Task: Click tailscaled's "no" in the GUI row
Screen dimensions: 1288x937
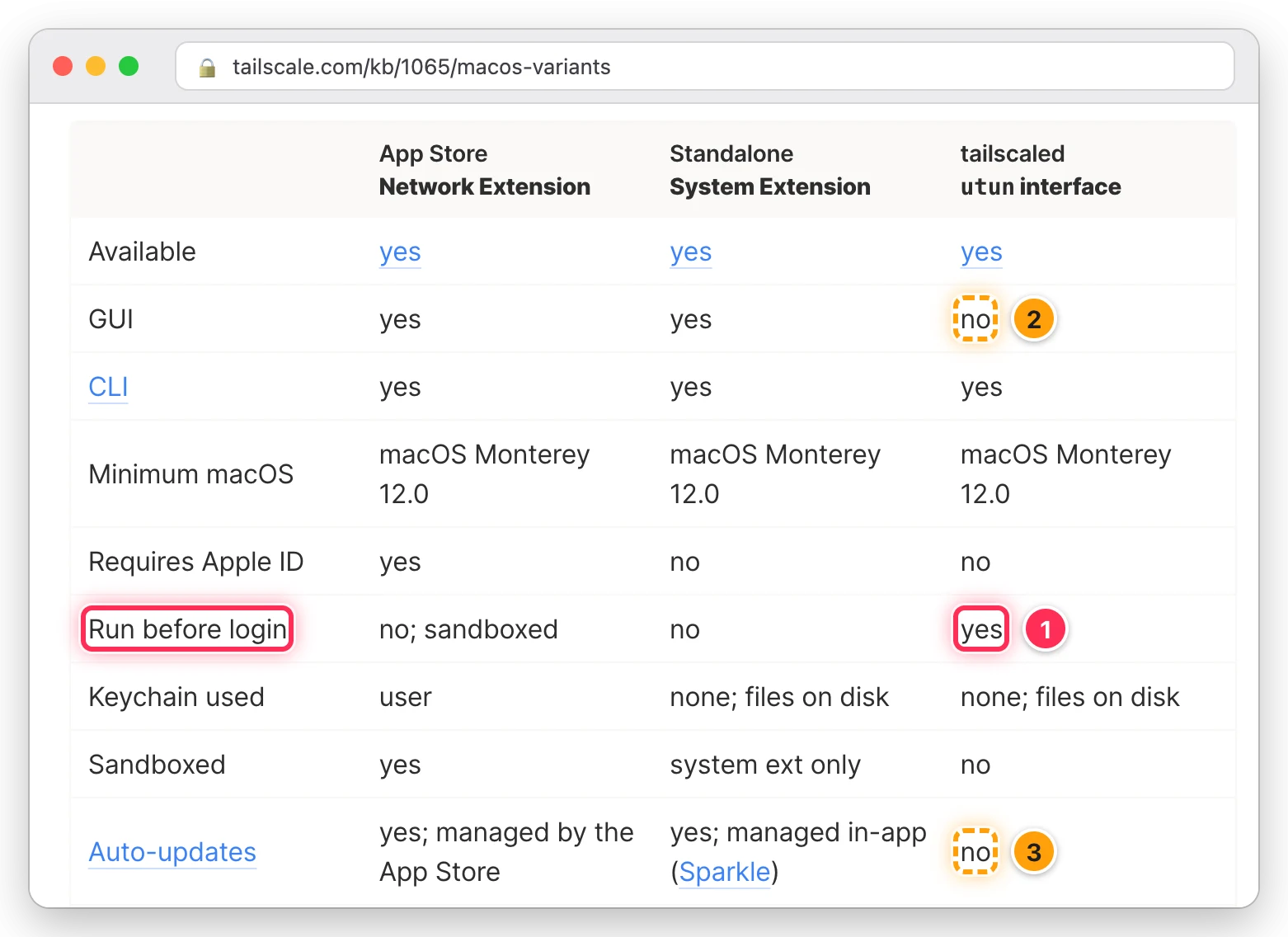Action: pyautogui.click(x=975, y=319)
